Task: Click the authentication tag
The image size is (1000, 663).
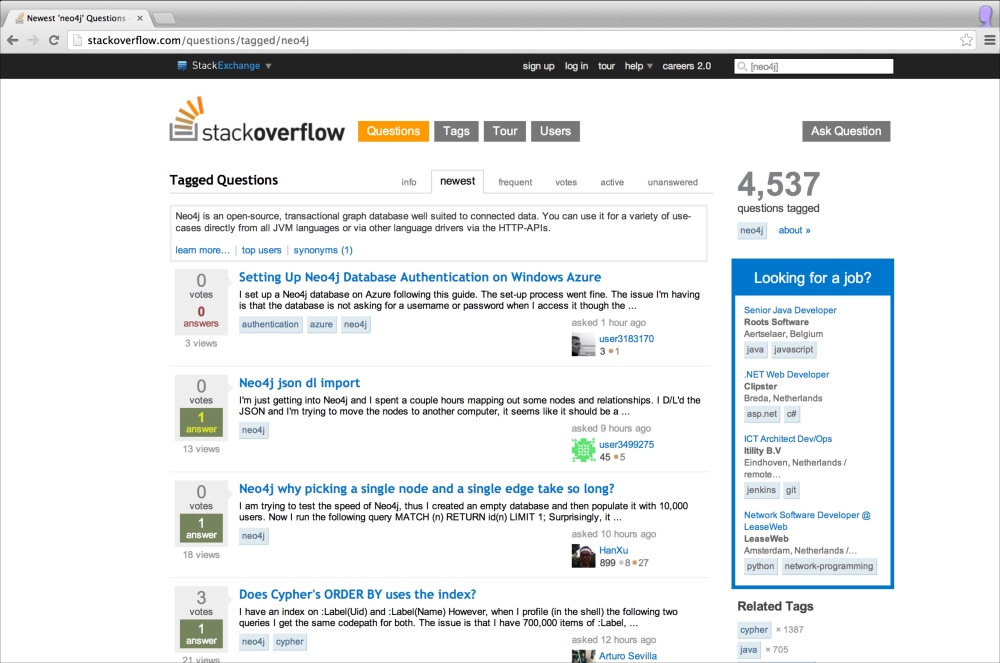Action: coord(270,324)
